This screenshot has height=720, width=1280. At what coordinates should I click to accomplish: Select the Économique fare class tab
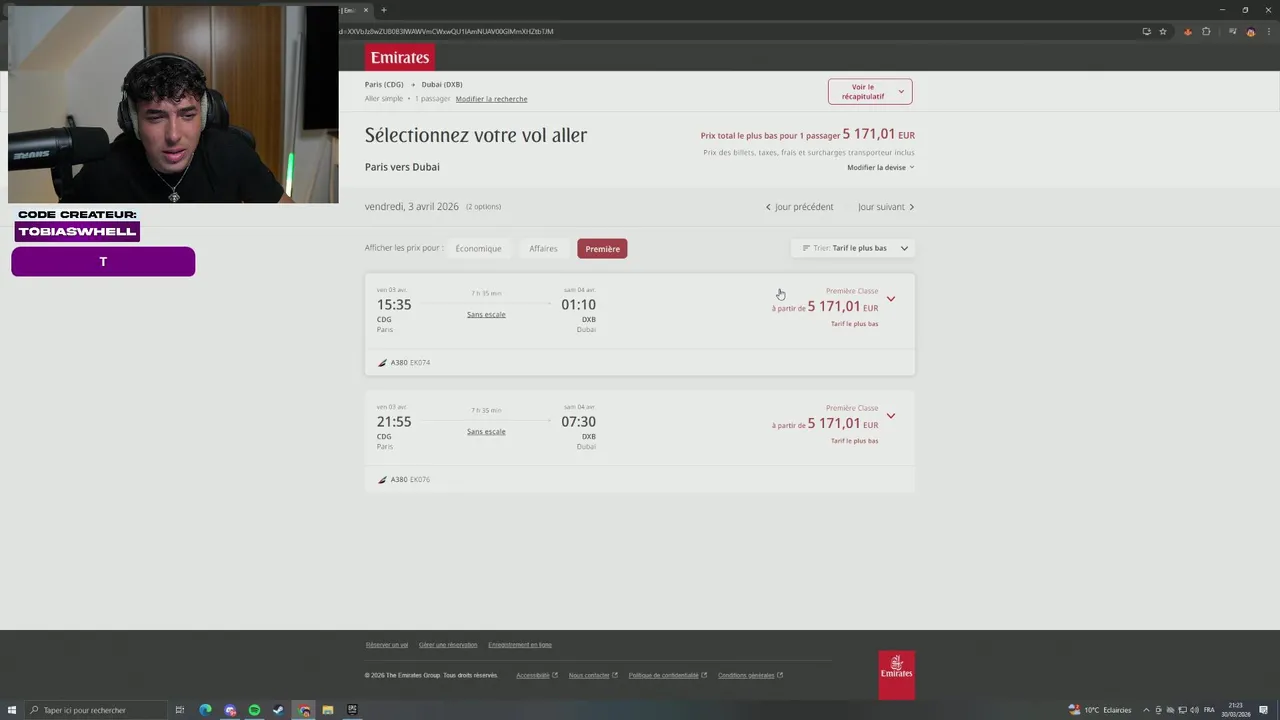478,248
